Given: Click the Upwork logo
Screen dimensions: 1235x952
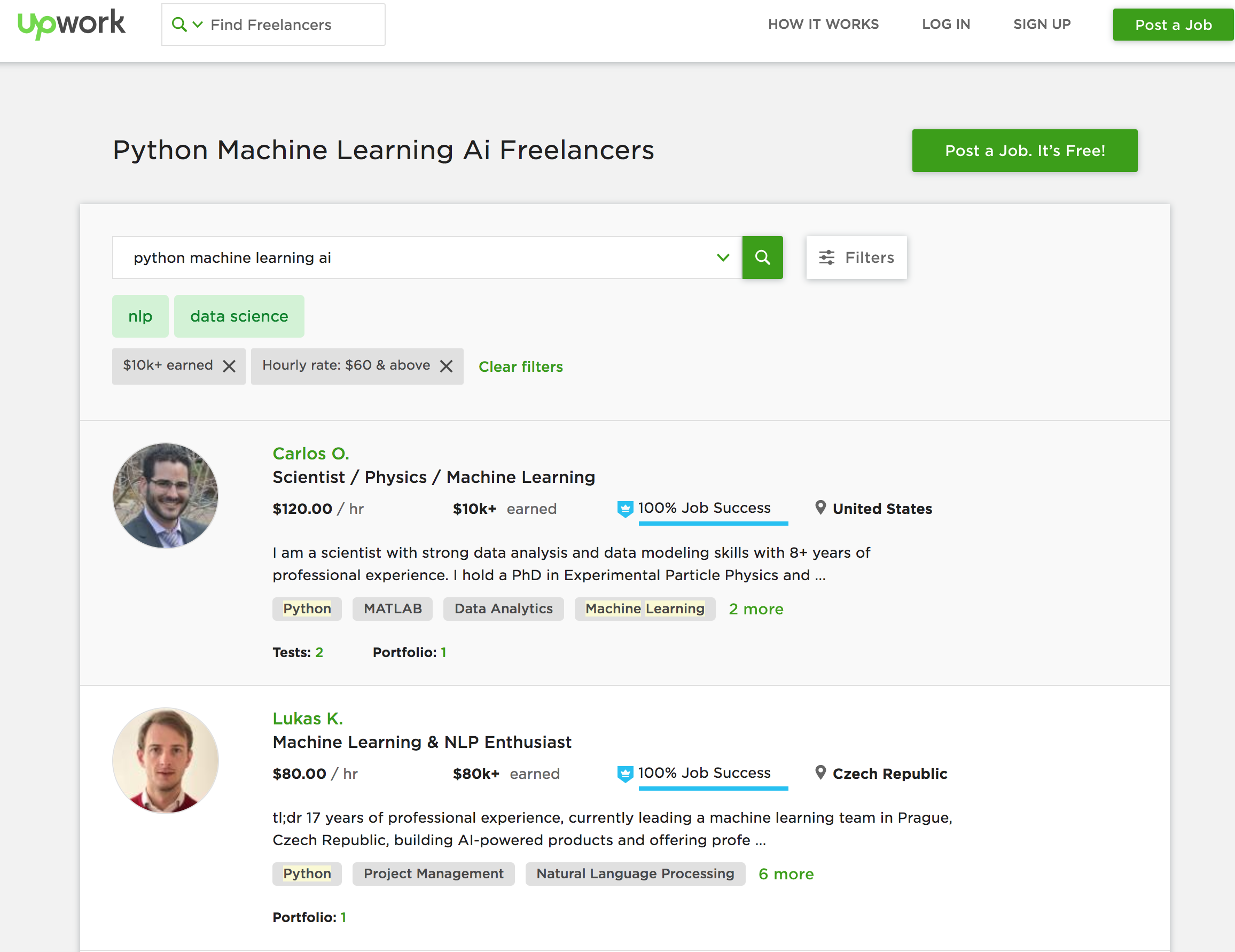Looking at the screenshot, I should [x=71, y=24].
